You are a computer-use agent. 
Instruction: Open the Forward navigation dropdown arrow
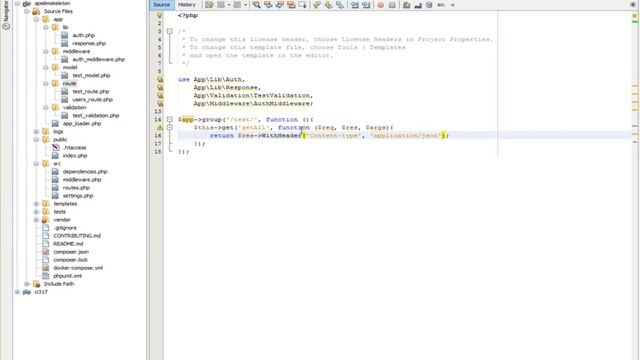coord(245,5)
